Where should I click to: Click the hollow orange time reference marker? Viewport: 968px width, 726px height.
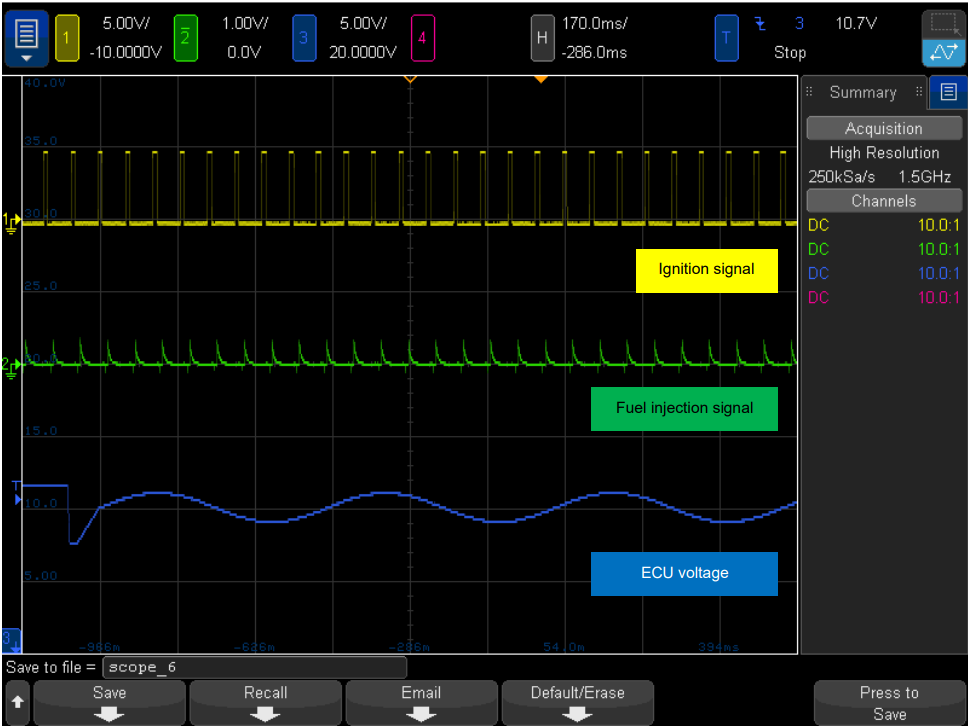tap(410, 80)
